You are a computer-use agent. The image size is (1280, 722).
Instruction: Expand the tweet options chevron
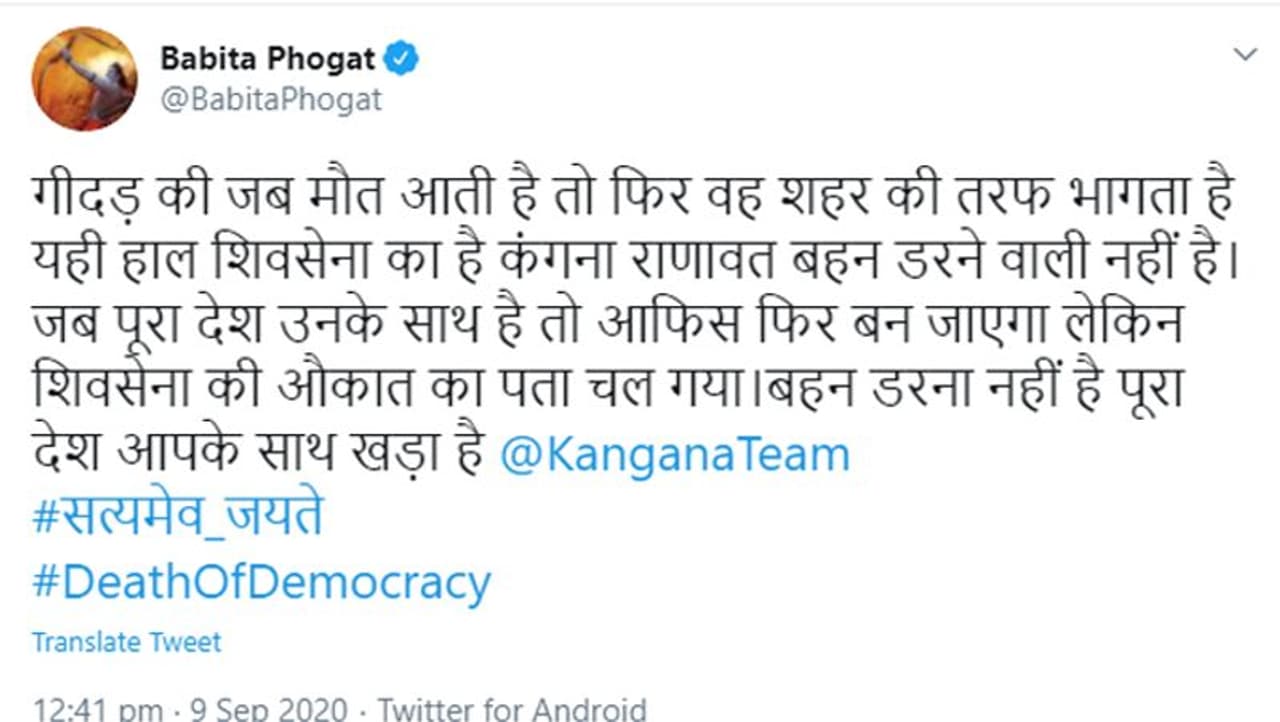pos(1245,54)
